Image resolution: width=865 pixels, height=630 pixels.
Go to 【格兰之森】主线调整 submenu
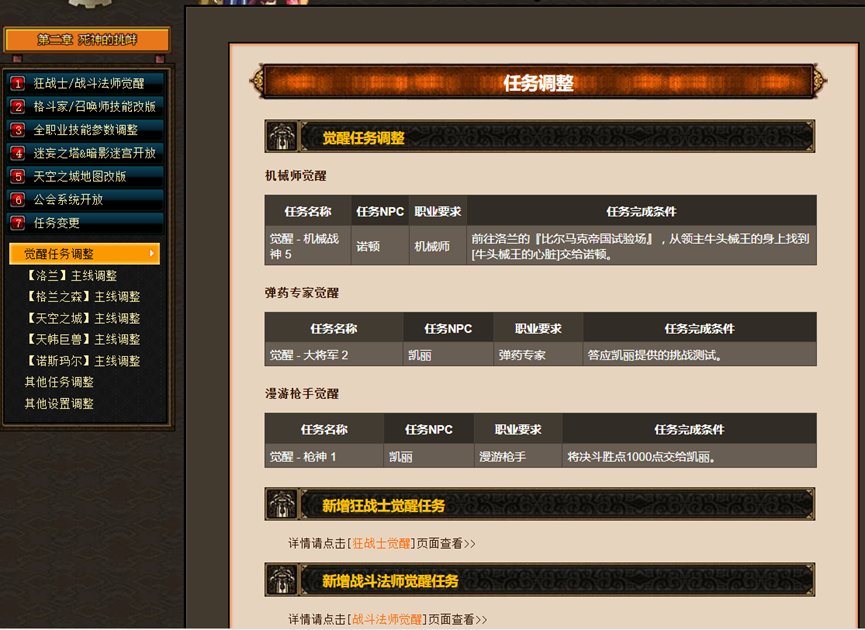coord(82,297)
